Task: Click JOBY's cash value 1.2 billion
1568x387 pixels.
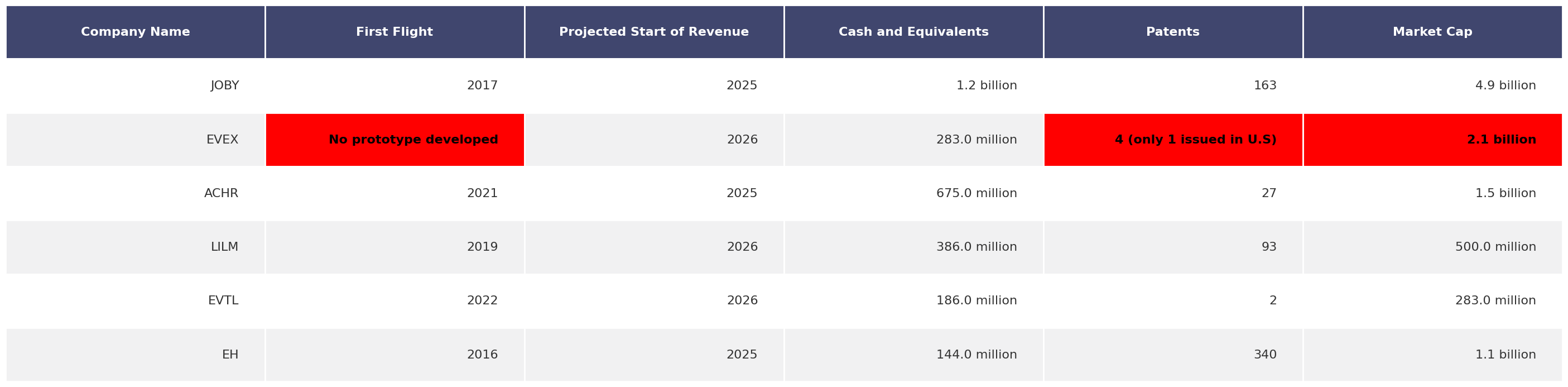Action: [913, 86]
